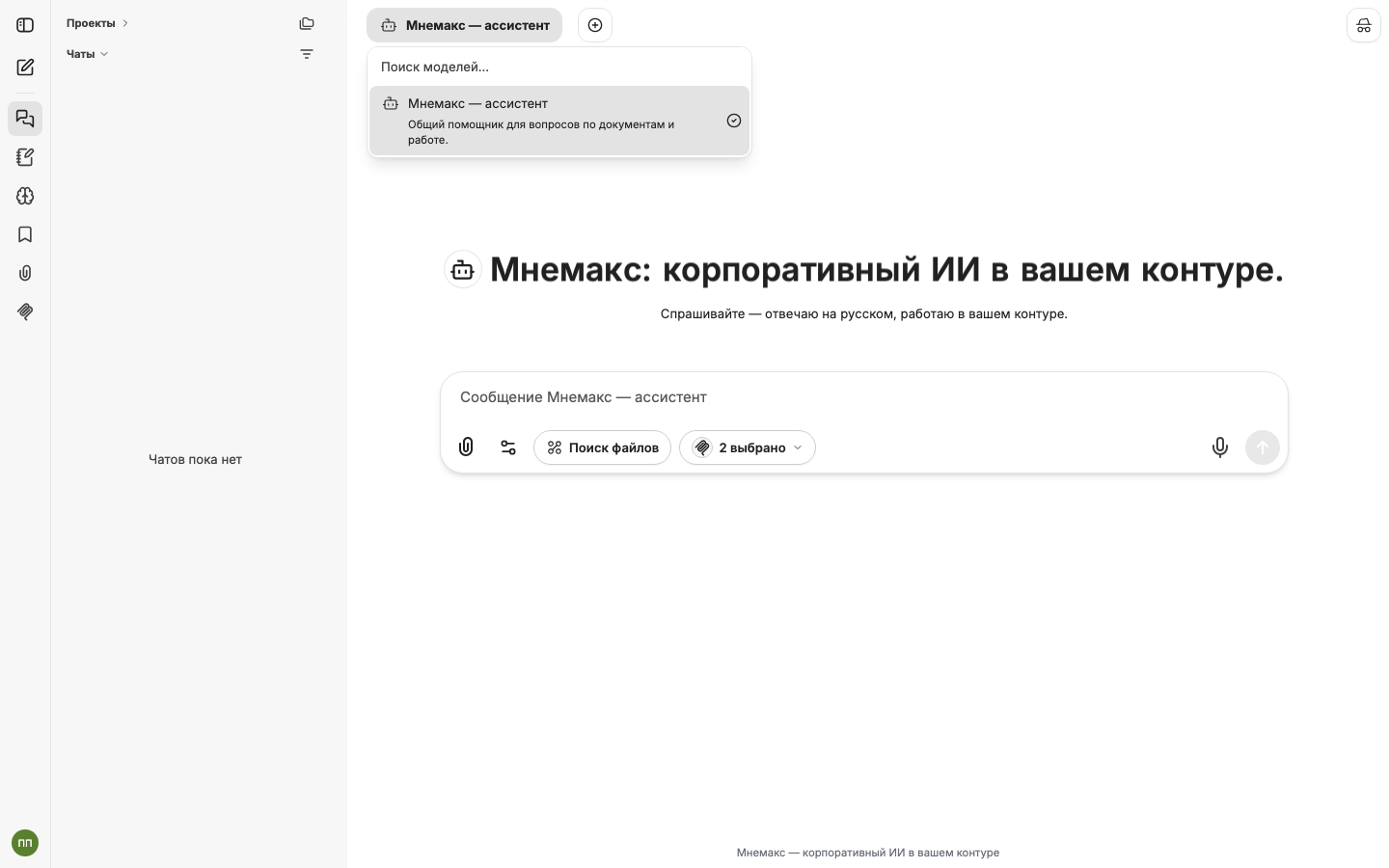This screenshot has height=868, width=1389.
Task: Close the Мнемакс — ассистент model selector
Action: point(464,25)
